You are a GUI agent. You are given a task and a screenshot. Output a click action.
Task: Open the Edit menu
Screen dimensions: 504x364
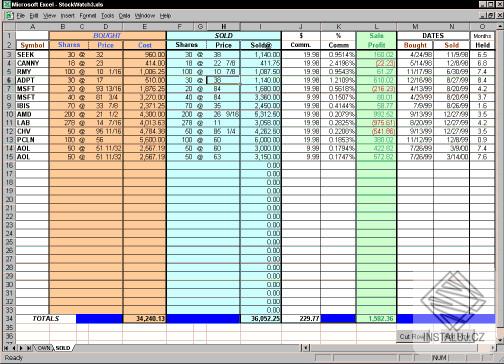click(x=34, y=16)
